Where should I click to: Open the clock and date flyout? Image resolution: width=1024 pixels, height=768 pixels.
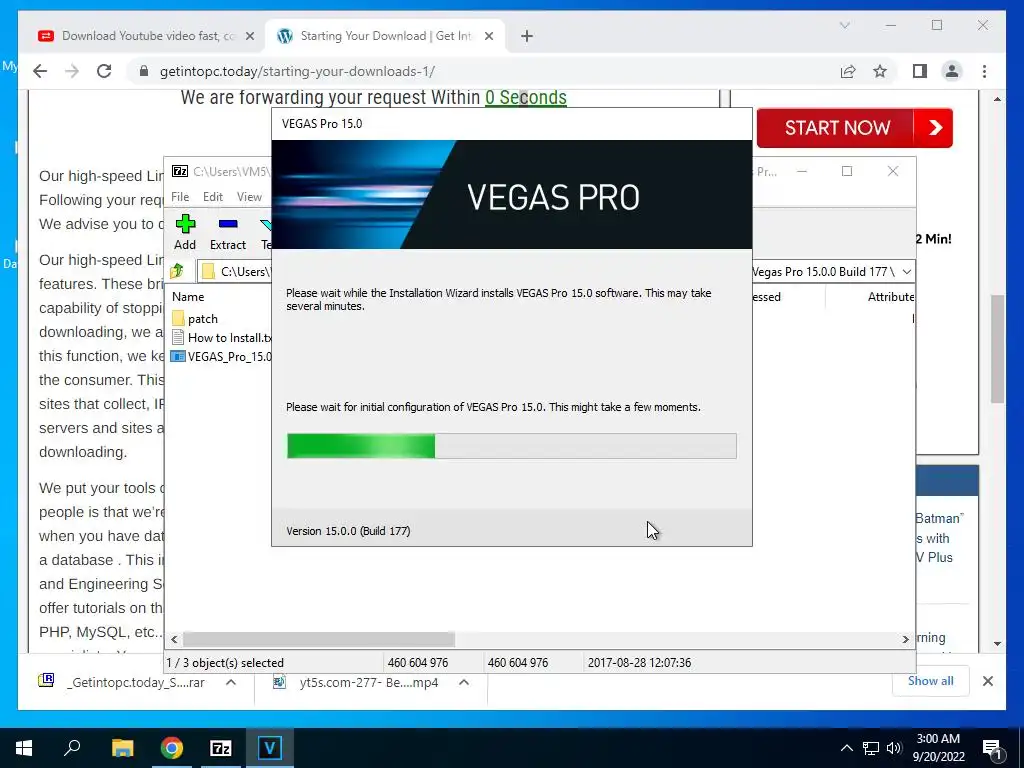pos(938,748)
